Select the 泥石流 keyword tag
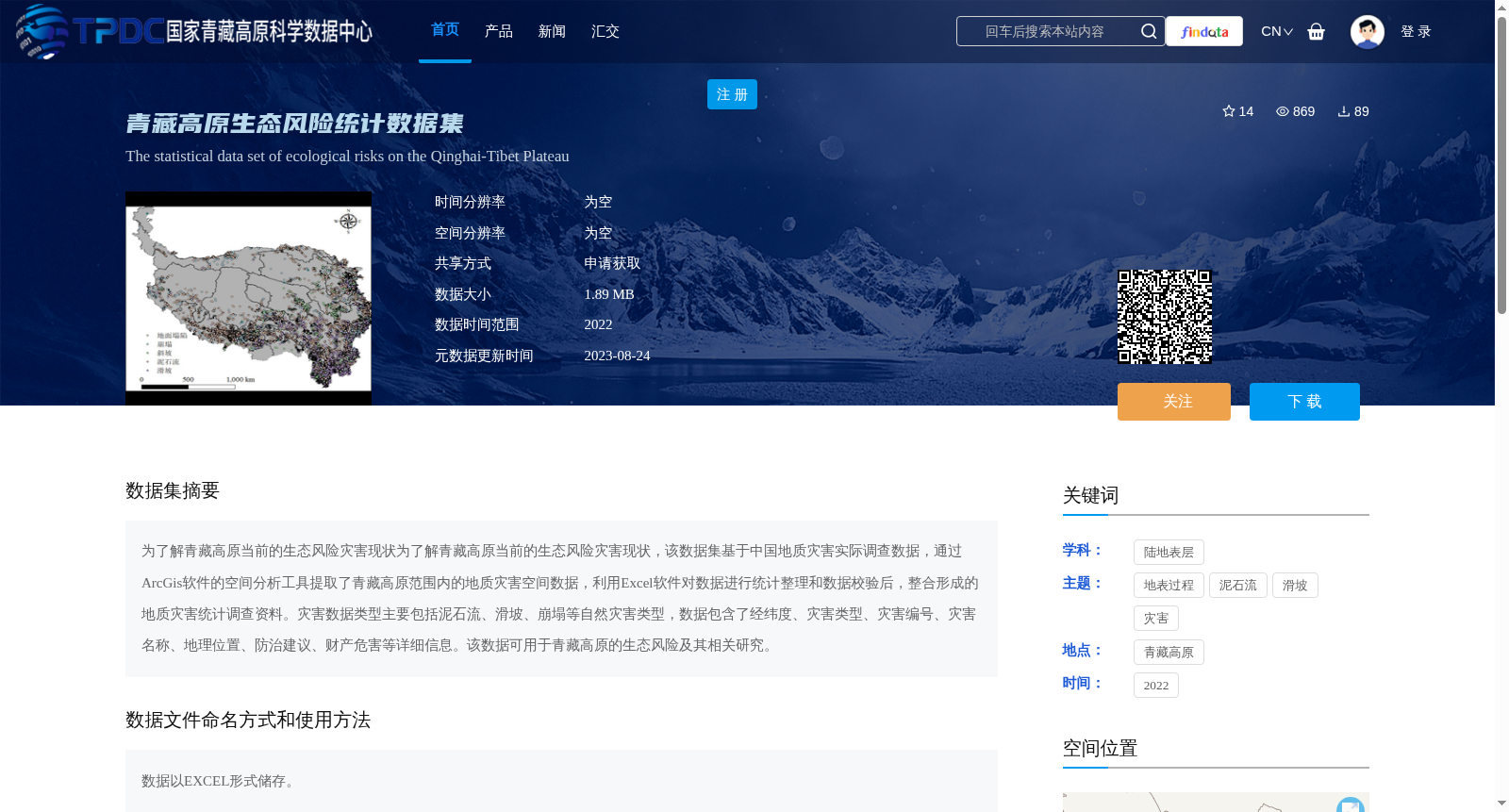 (1238, 586)
